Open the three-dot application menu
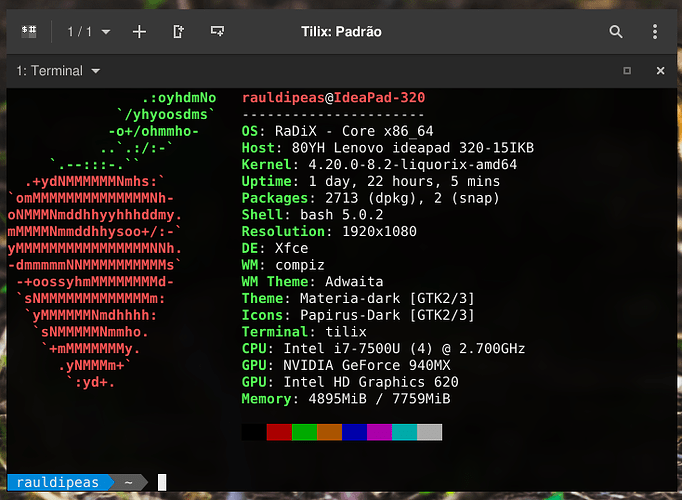The image size is (682, 500). click(x=655, y=32)
